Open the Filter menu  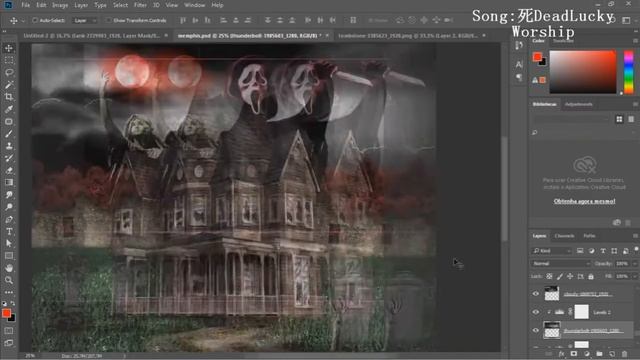click(140, 5)
